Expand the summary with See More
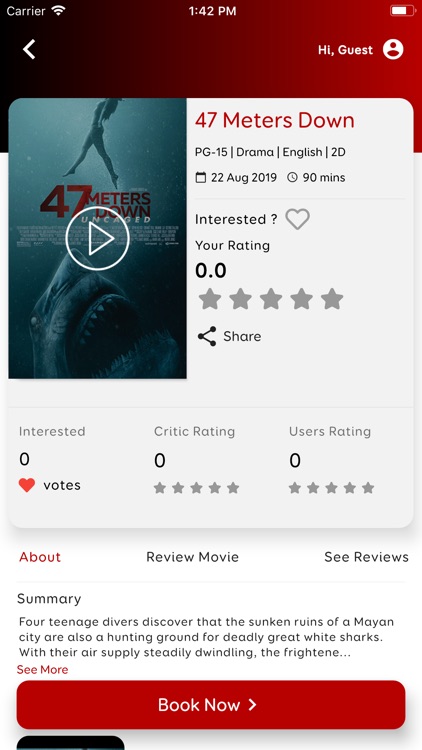Image resolution: width=422 pixels, height=750 pixels. [43, 670]
